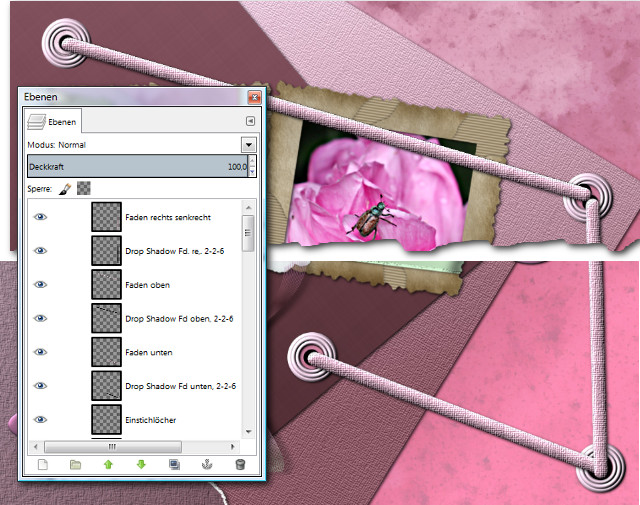Toggle the lock alpha channel checkerboard icon
Image resolution: width=640 pixels, height=505 pixels.
tap(84, 188)
